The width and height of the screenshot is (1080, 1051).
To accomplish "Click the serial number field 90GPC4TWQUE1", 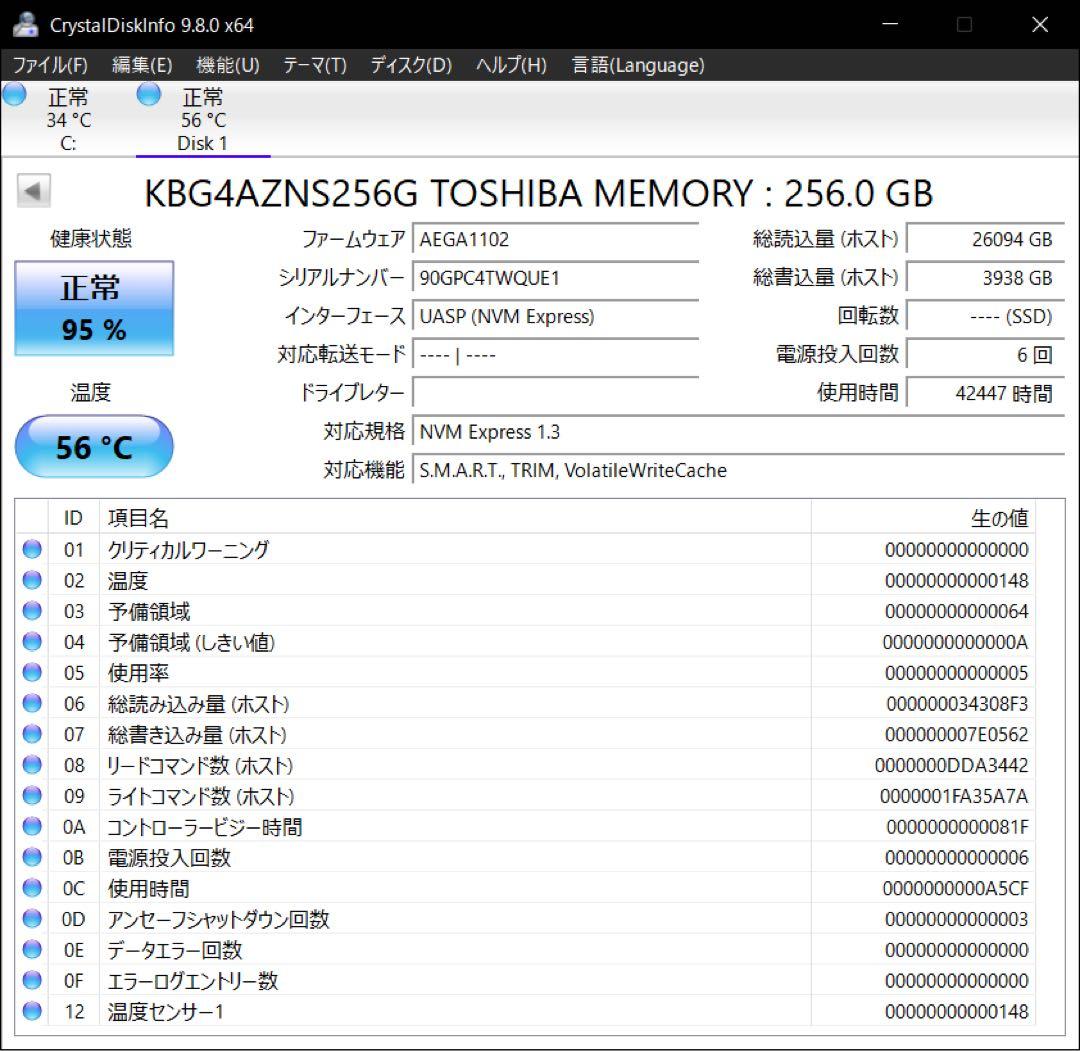I will (556, 278).
